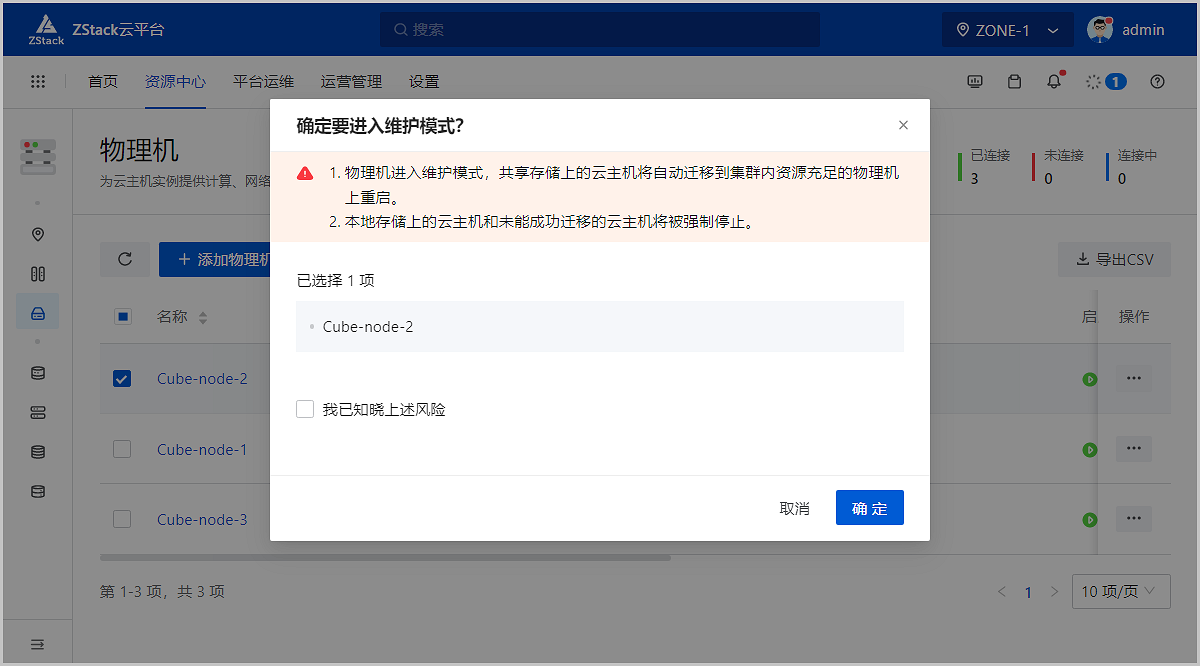Click the refresh button in host list
Image resolution: width=1200 pixels, height=666 pixels.
[x=125, y=259]
